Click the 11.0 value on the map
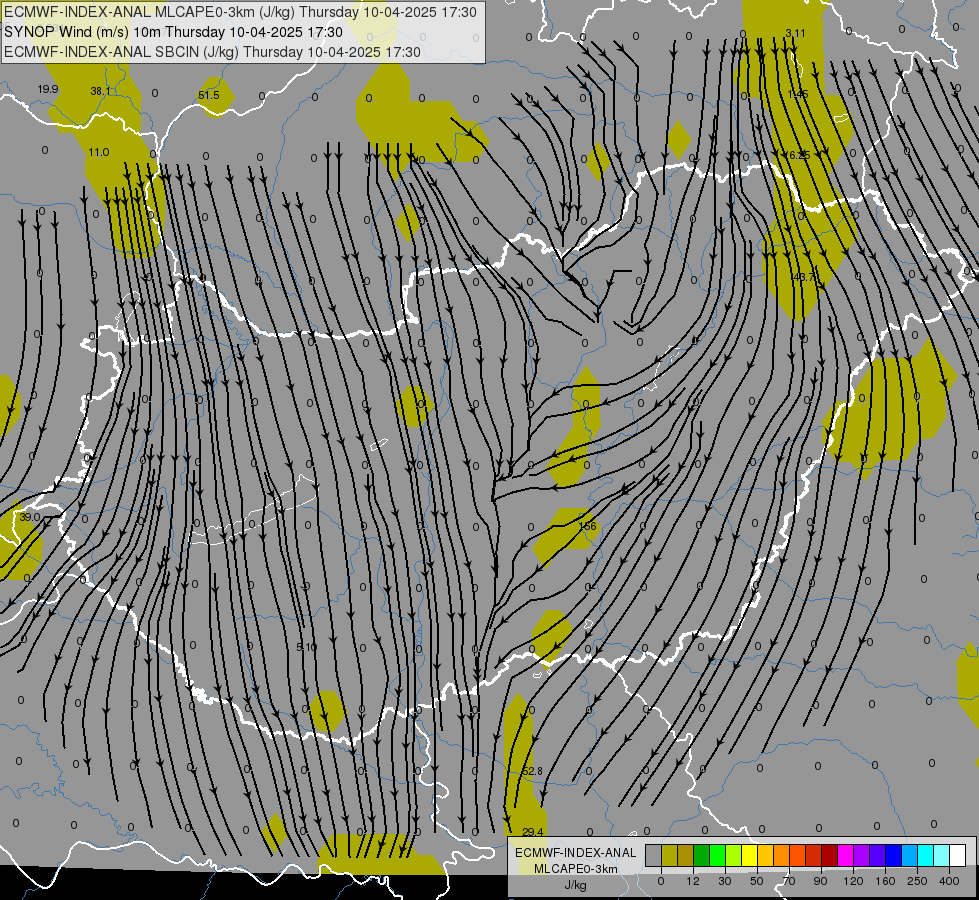979x900 pixels. 99,152
